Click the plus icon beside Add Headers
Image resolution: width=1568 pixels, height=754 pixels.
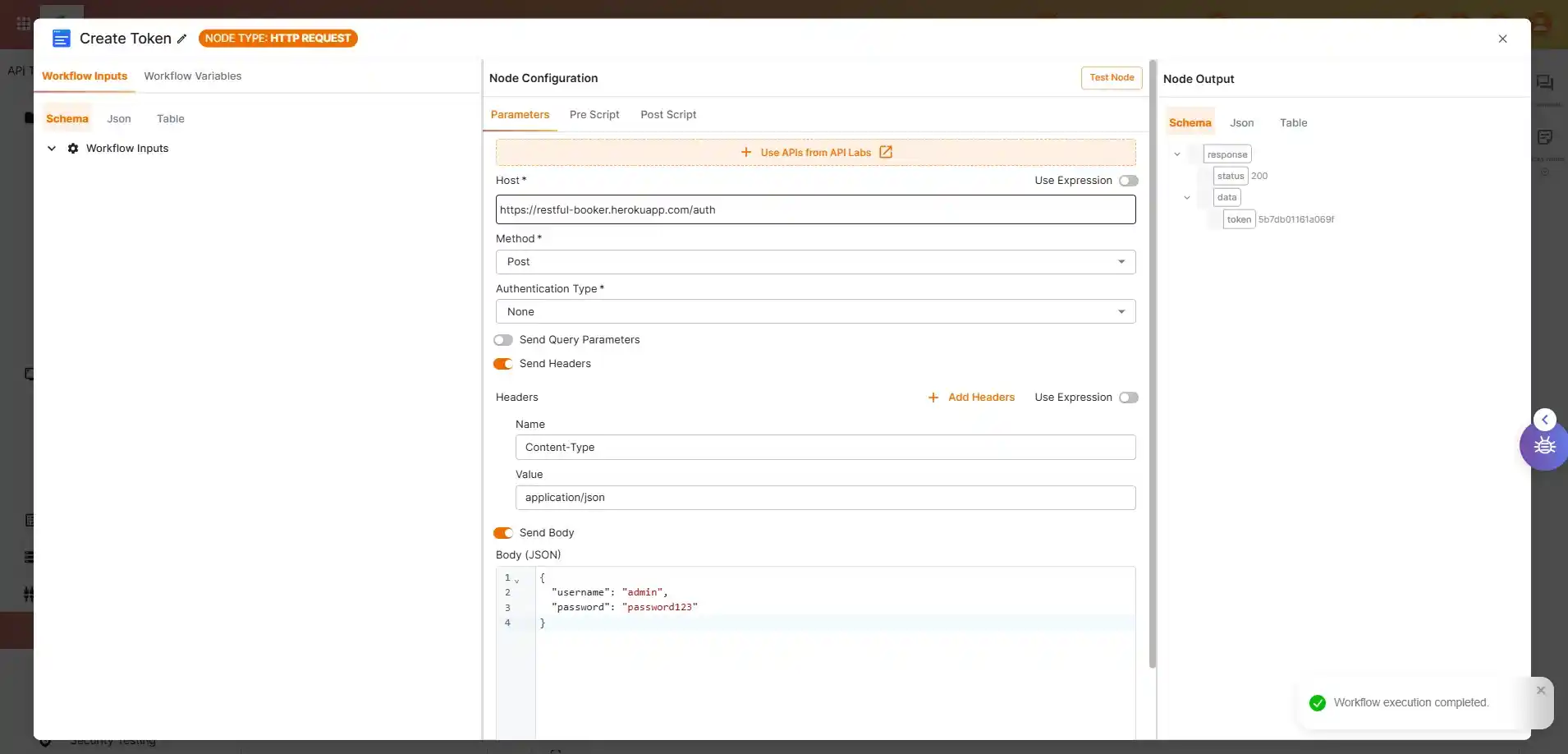pos(933,398)
